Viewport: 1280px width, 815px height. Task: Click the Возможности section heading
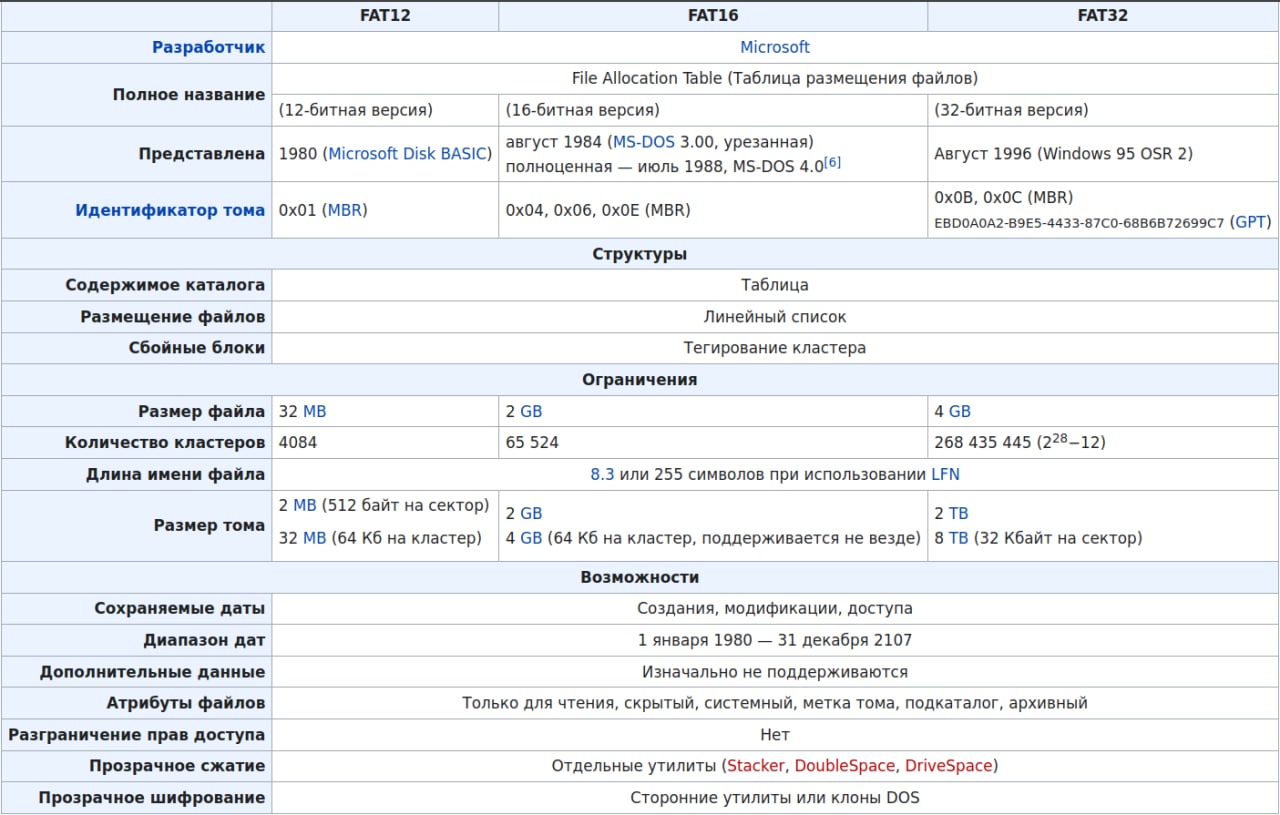640,577
